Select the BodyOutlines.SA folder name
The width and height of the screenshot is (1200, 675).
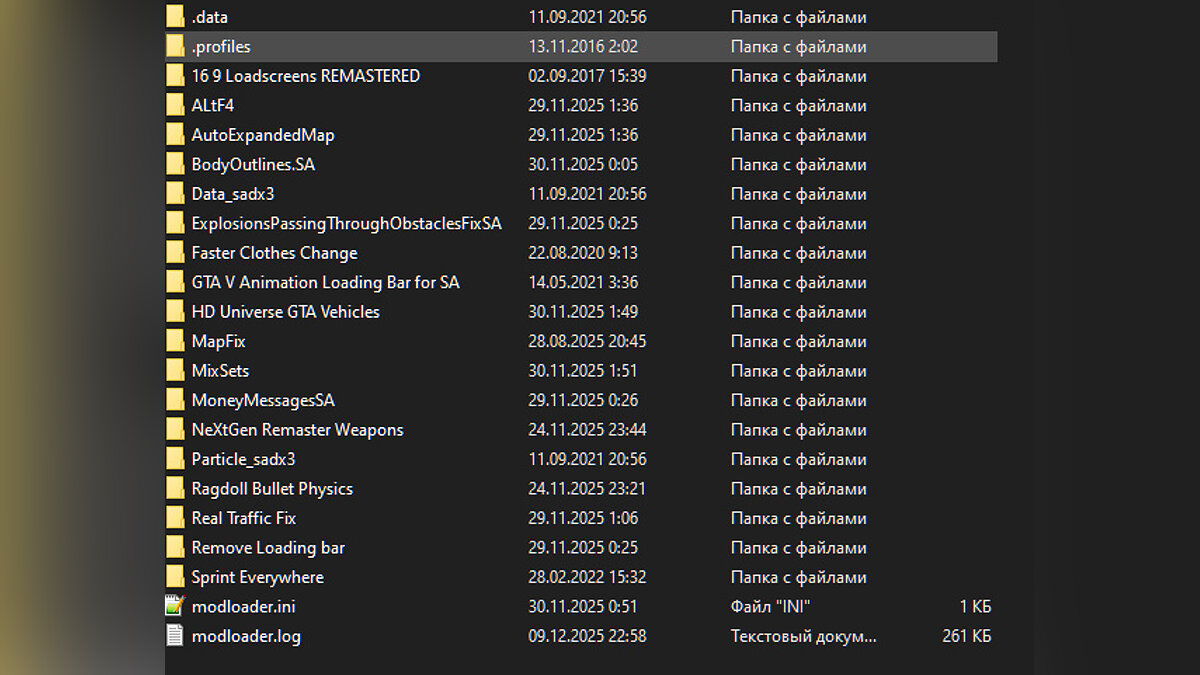pyautogui.click(x=253, y=165)
